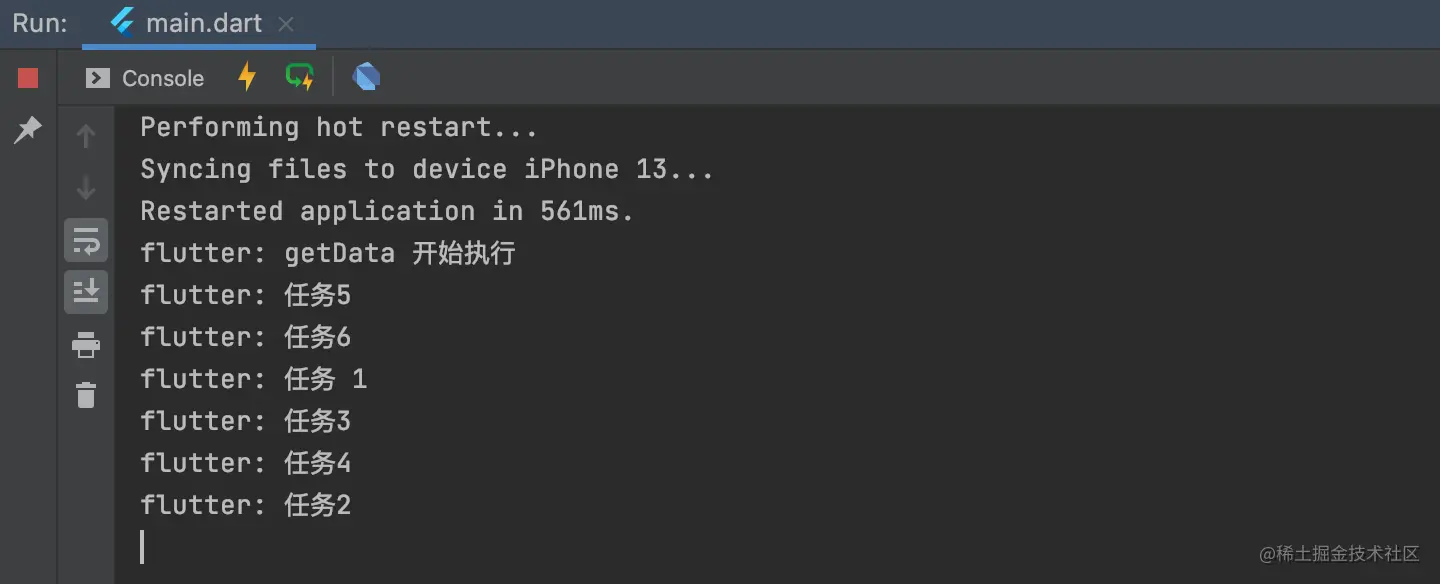Click the 'Restarted application in 561ms.' line
This screenshot has width=1440, height=584.
[387, 211]
